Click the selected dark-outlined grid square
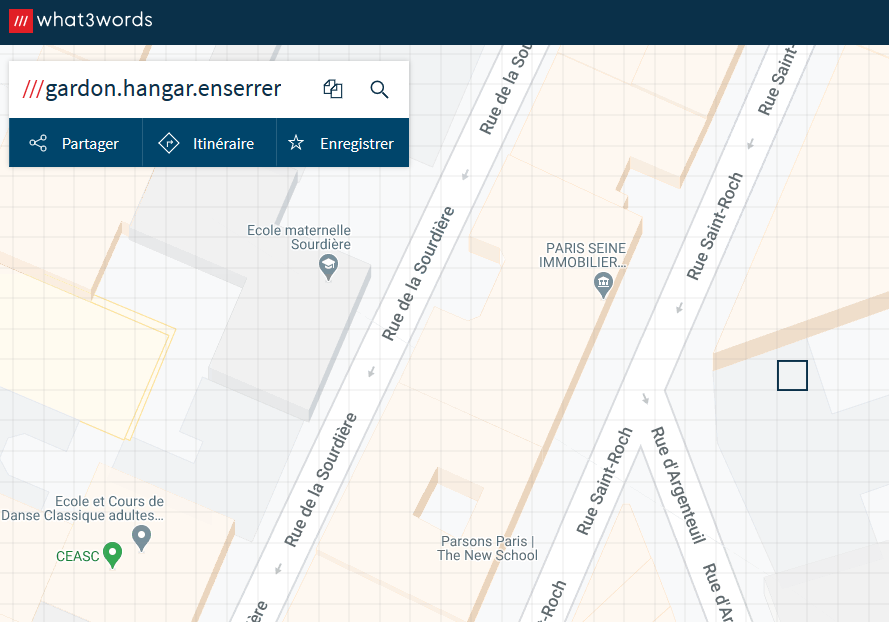This screenshot has width=889, height=622. point(792,375)
